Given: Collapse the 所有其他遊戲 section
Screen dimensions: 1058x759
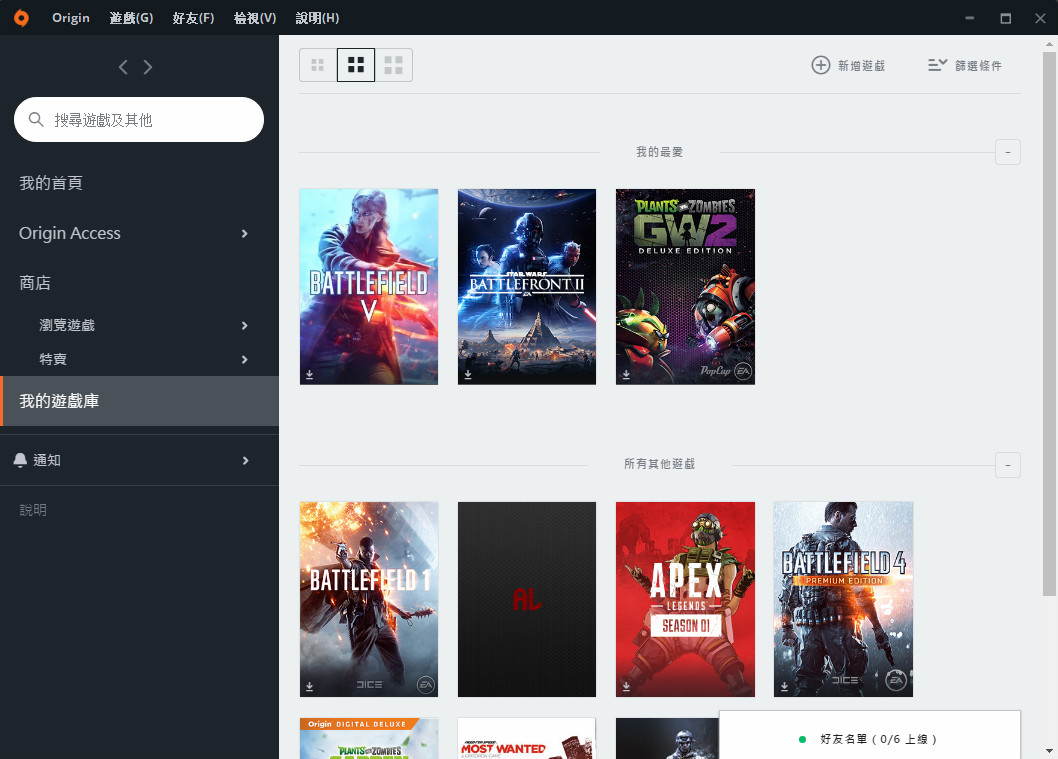Looking at the screenshot, I should (x=1007, y=465).
